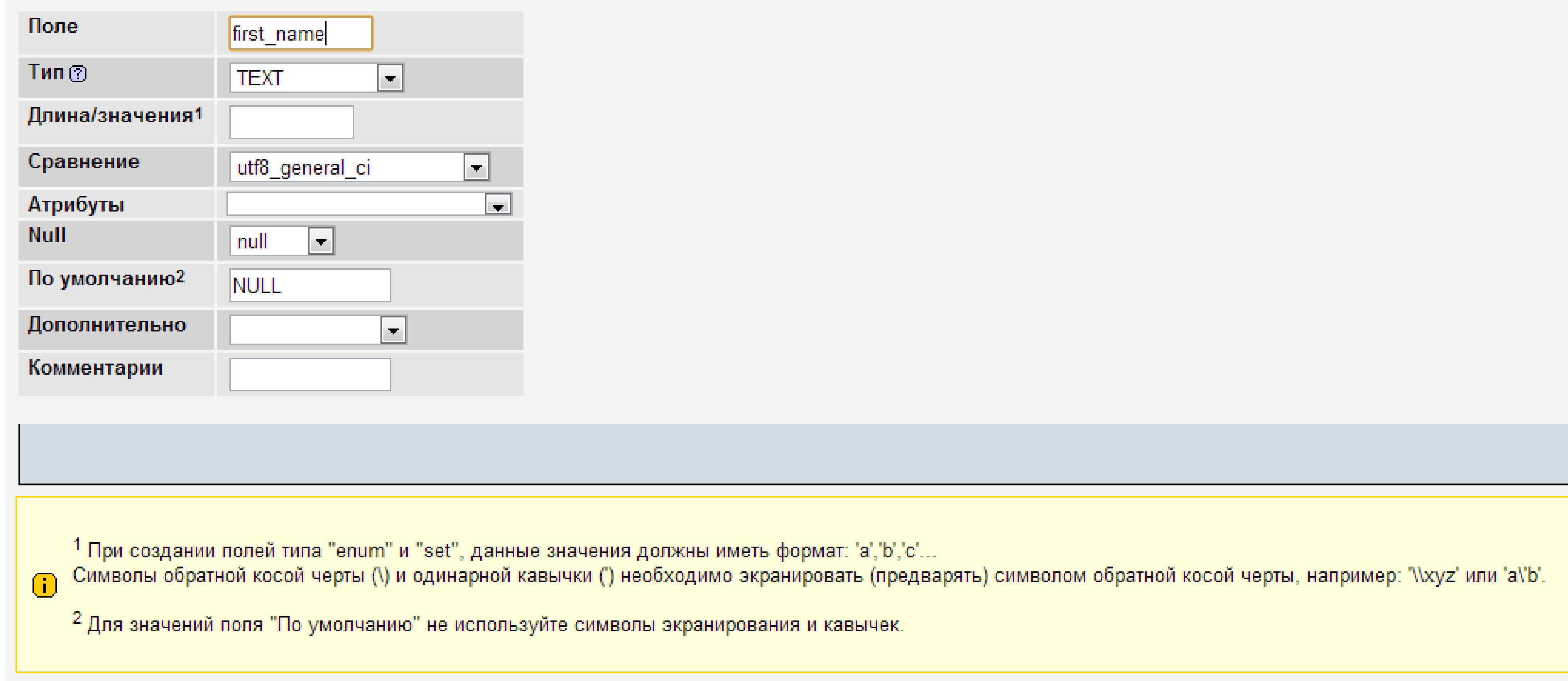Focus the Комментарии comments input box

(309, 374)
